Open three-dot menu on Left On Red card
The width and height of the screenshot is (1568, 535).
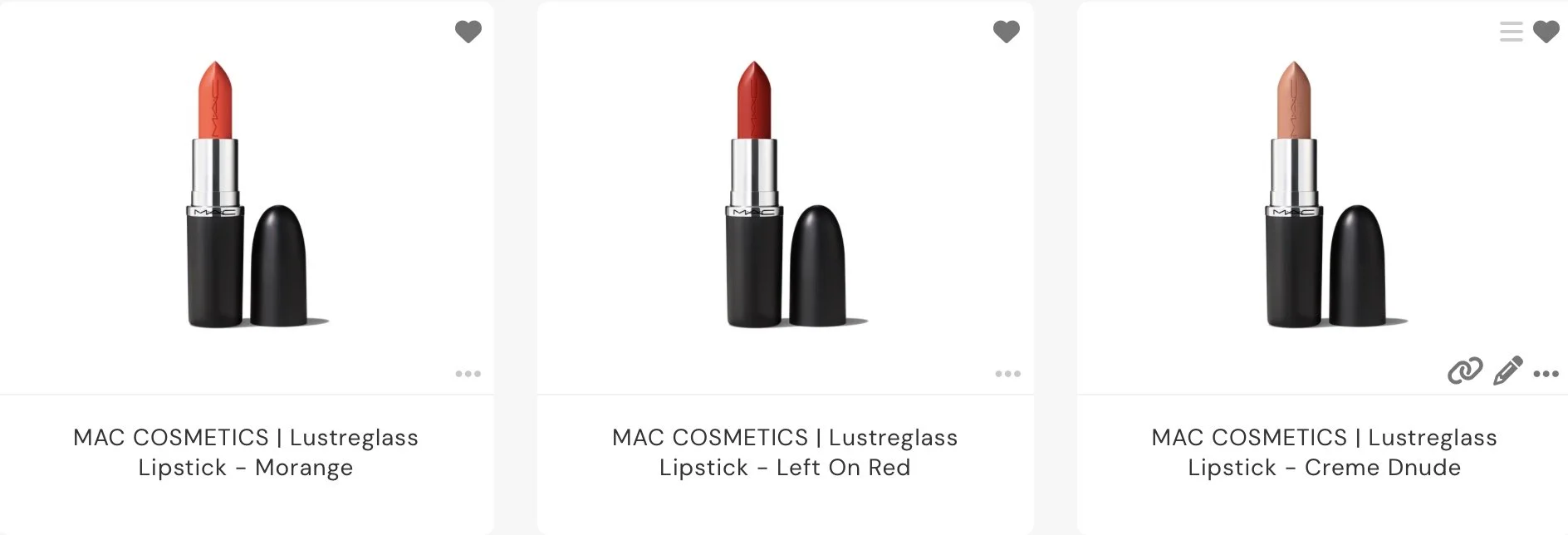[x=1008, y=374]
